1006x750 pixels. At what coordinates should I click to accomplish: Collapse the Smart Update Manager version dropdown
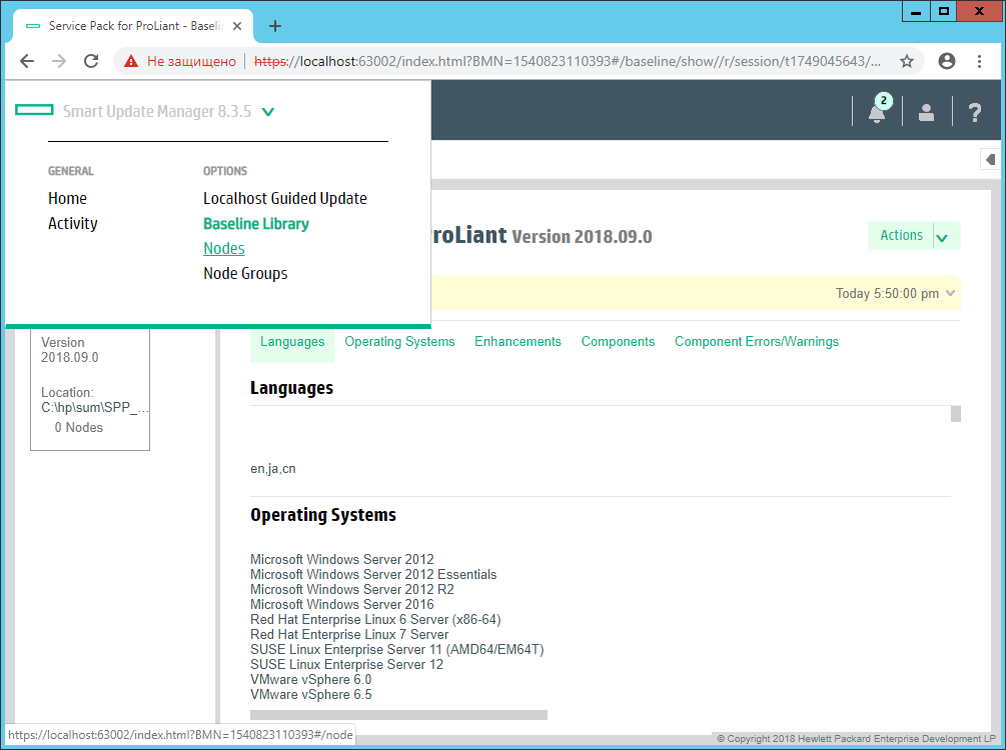(x=267, y=111)
